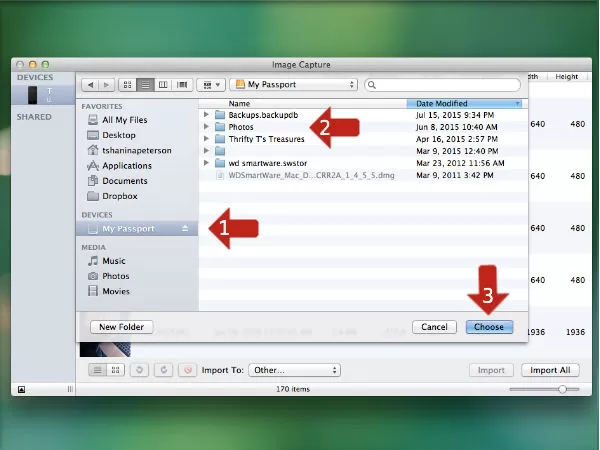Viewport: 600px width, 450px height.
Task: Click the back navigation arrow
Action: pyautogui.click(x=90, y=85)
